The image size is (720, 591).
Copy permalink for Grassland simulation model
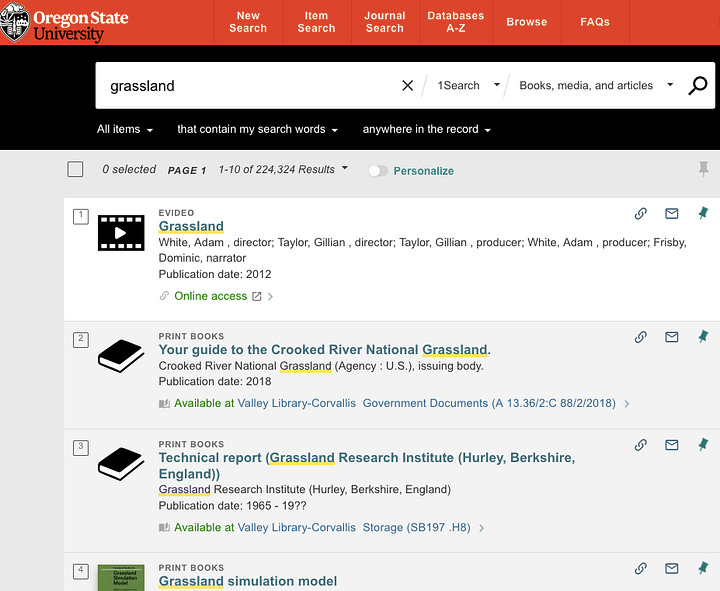[641, 568]
